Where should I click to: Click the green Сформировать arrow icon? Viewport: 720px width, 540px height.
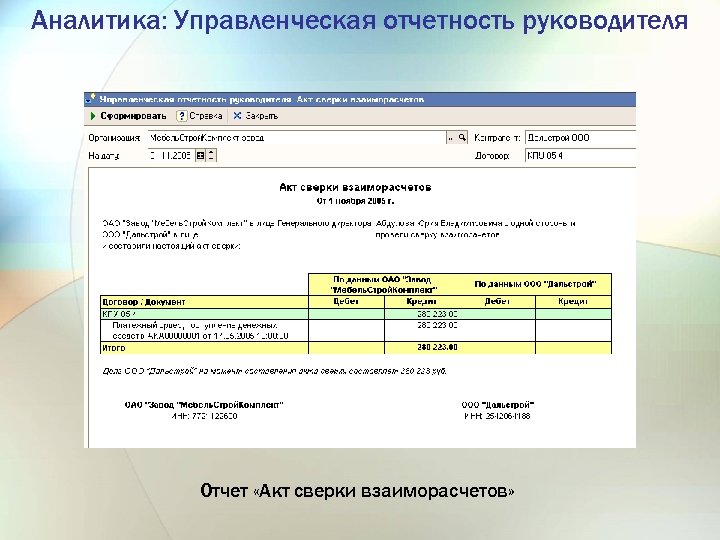click(93, 116)
